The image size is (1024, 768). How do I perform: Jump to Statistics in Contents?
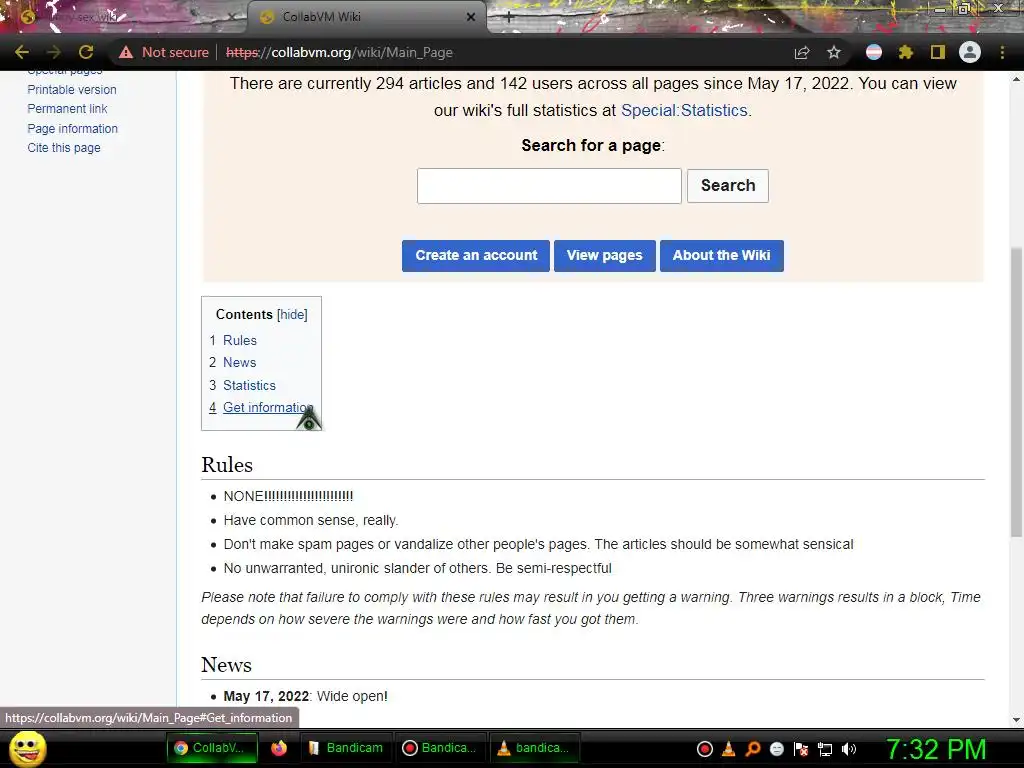(x=249, y=385)
